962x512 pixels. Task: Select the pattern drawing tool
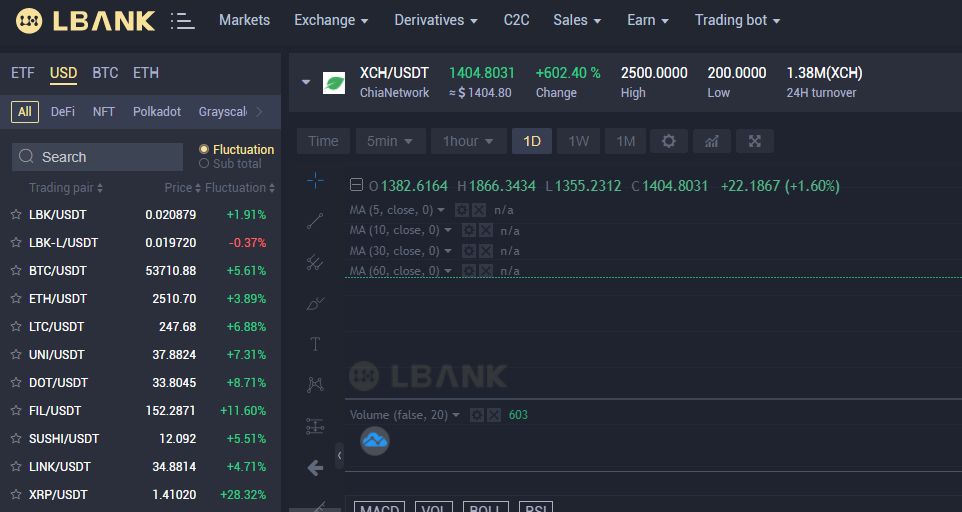pyautogui.click(x=315, y=384)
